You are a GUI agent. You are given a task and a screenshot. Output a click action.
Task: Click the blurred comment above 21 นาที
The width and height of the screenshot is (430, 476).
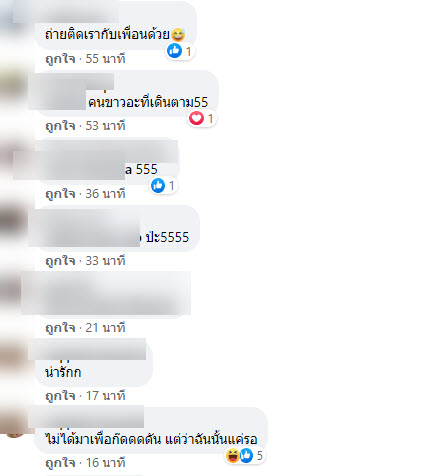pyautogui.click(x=106, y=293)
